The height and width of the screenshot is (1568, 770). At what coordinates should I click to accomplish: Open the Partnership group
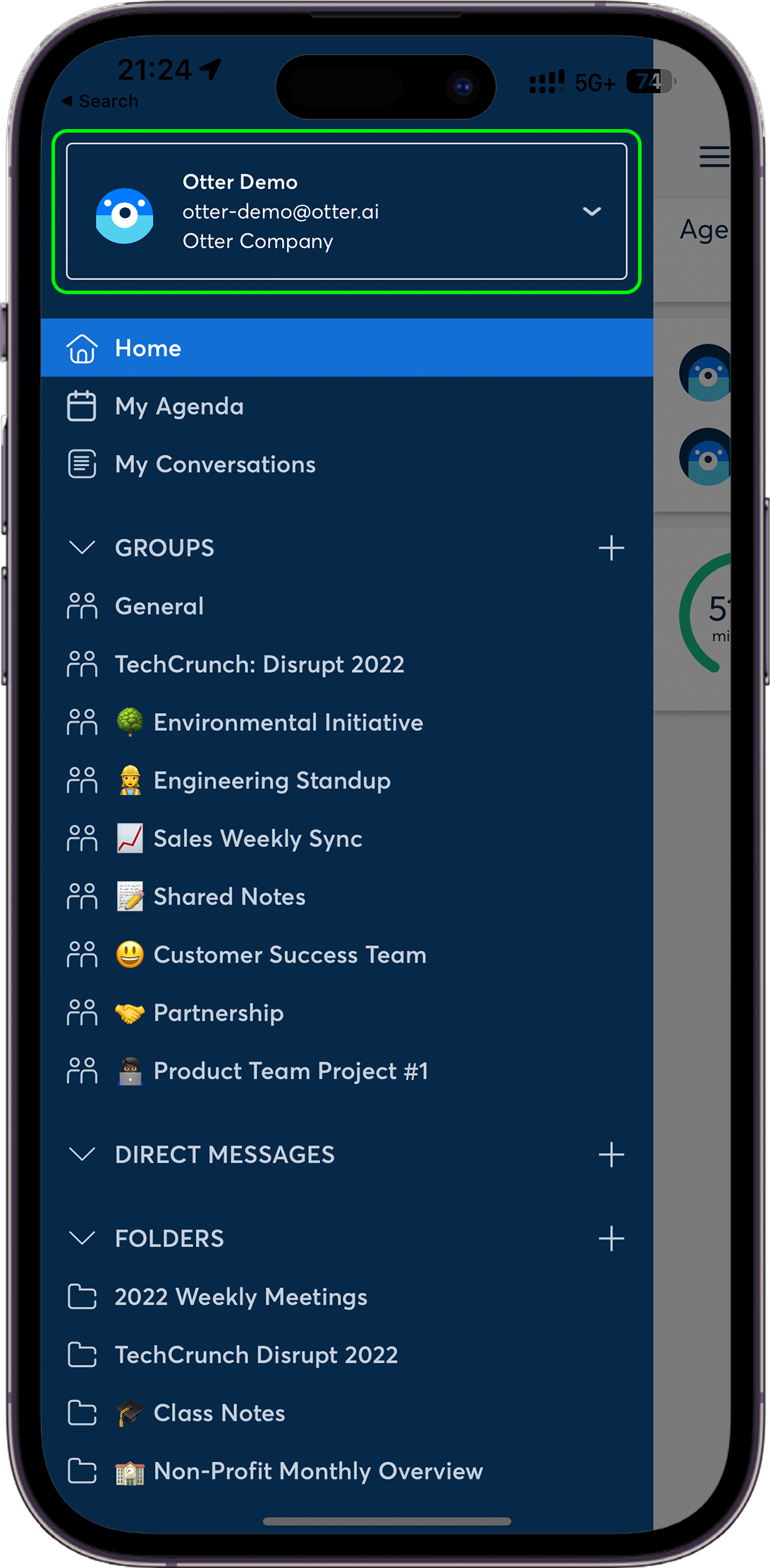[347, 1013]
